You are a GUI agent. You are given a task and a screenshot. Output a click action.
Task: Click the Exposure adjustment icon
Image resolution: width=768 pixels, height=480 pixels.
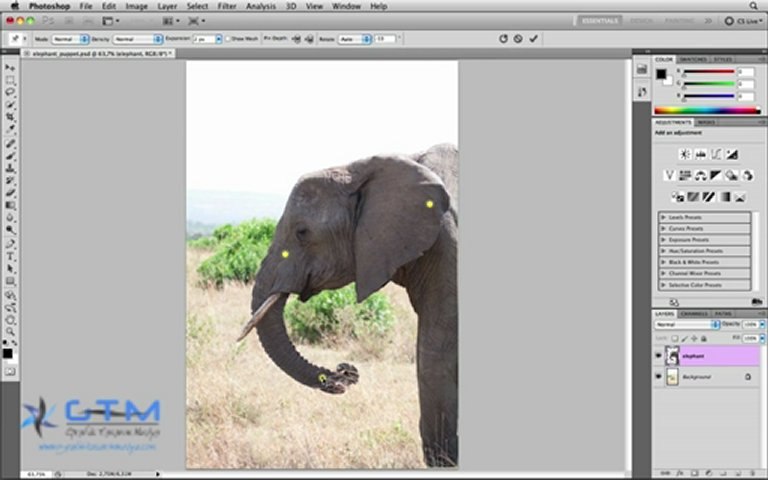[x=732, y=154]
